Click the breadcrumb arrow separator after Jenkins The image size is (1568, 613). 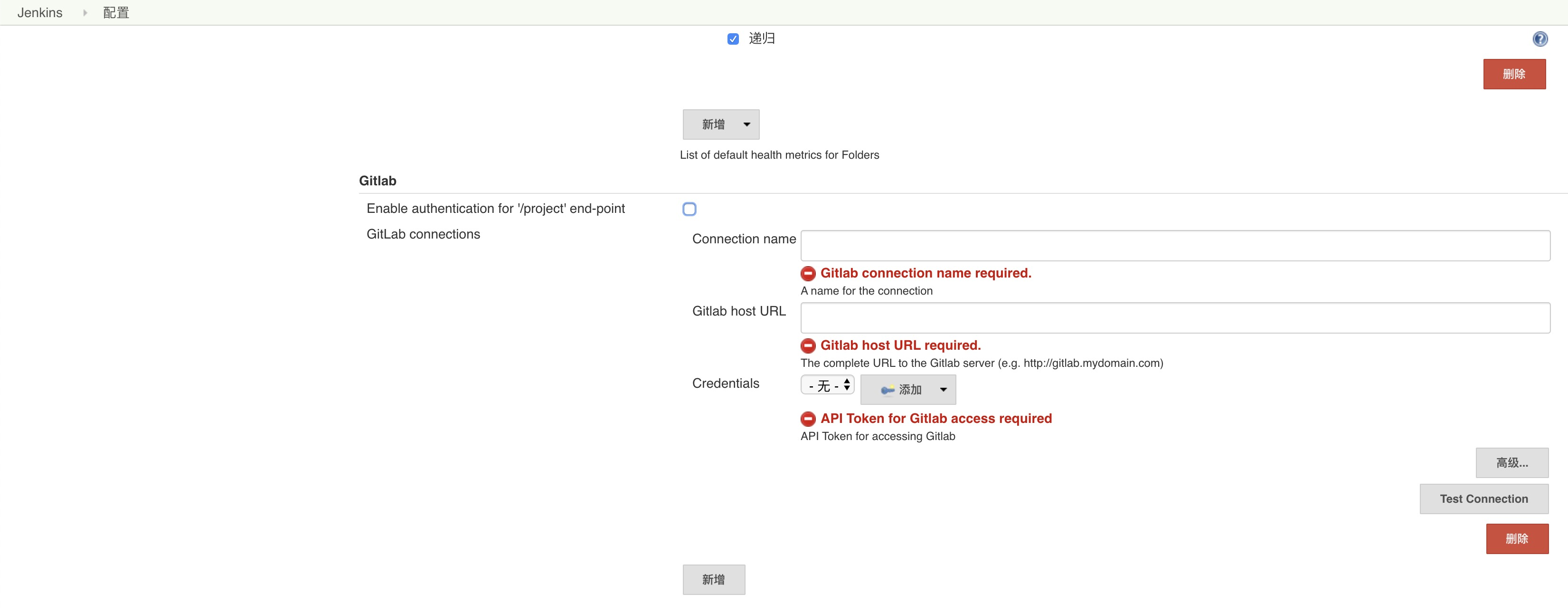[x=85, y=13]
